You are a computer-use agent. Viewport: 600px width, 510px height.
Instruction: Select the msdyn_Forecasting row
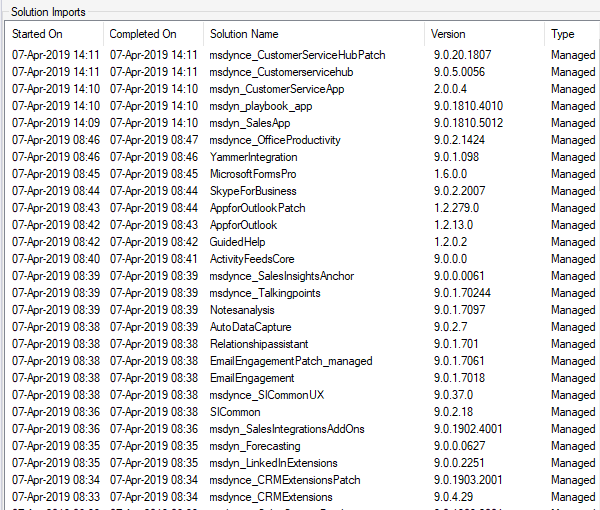pyautogui.click(x=302, y=446)
